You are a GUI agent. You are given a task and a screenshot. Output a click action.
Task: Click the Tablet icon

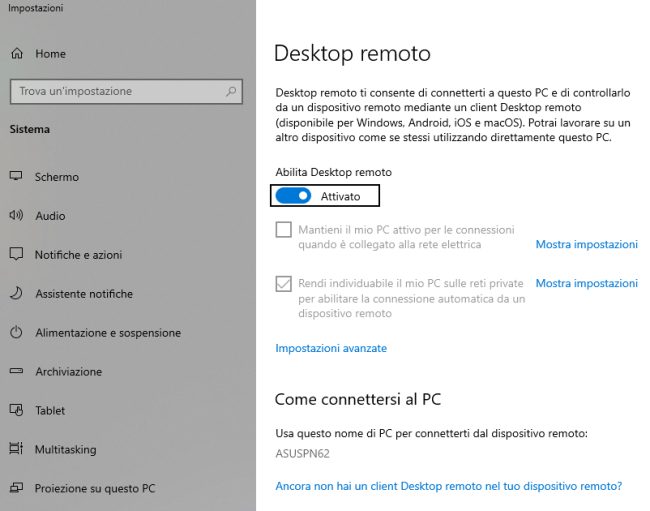16,410
